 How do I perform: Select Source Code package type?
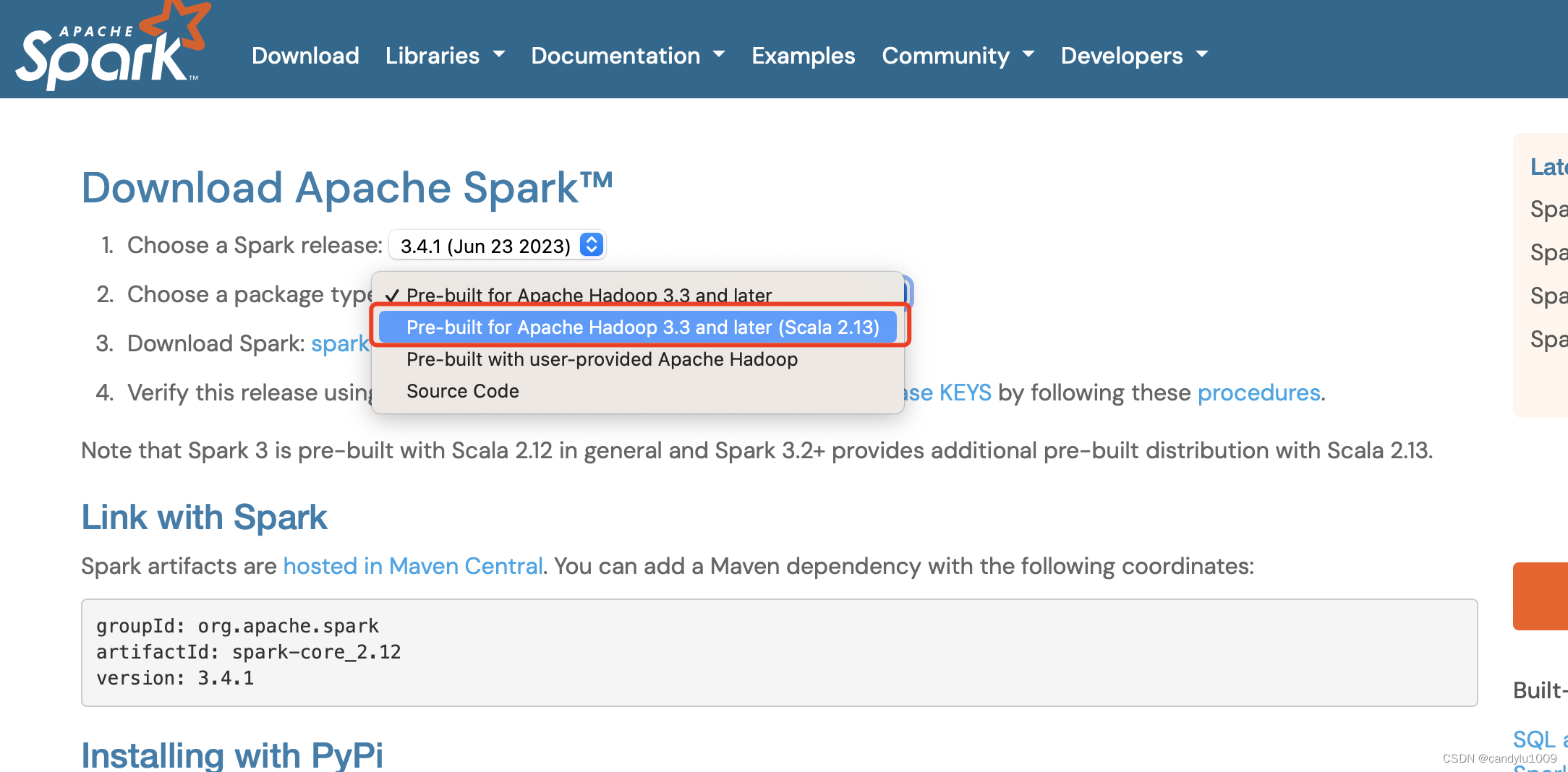(x=462, y=391)
